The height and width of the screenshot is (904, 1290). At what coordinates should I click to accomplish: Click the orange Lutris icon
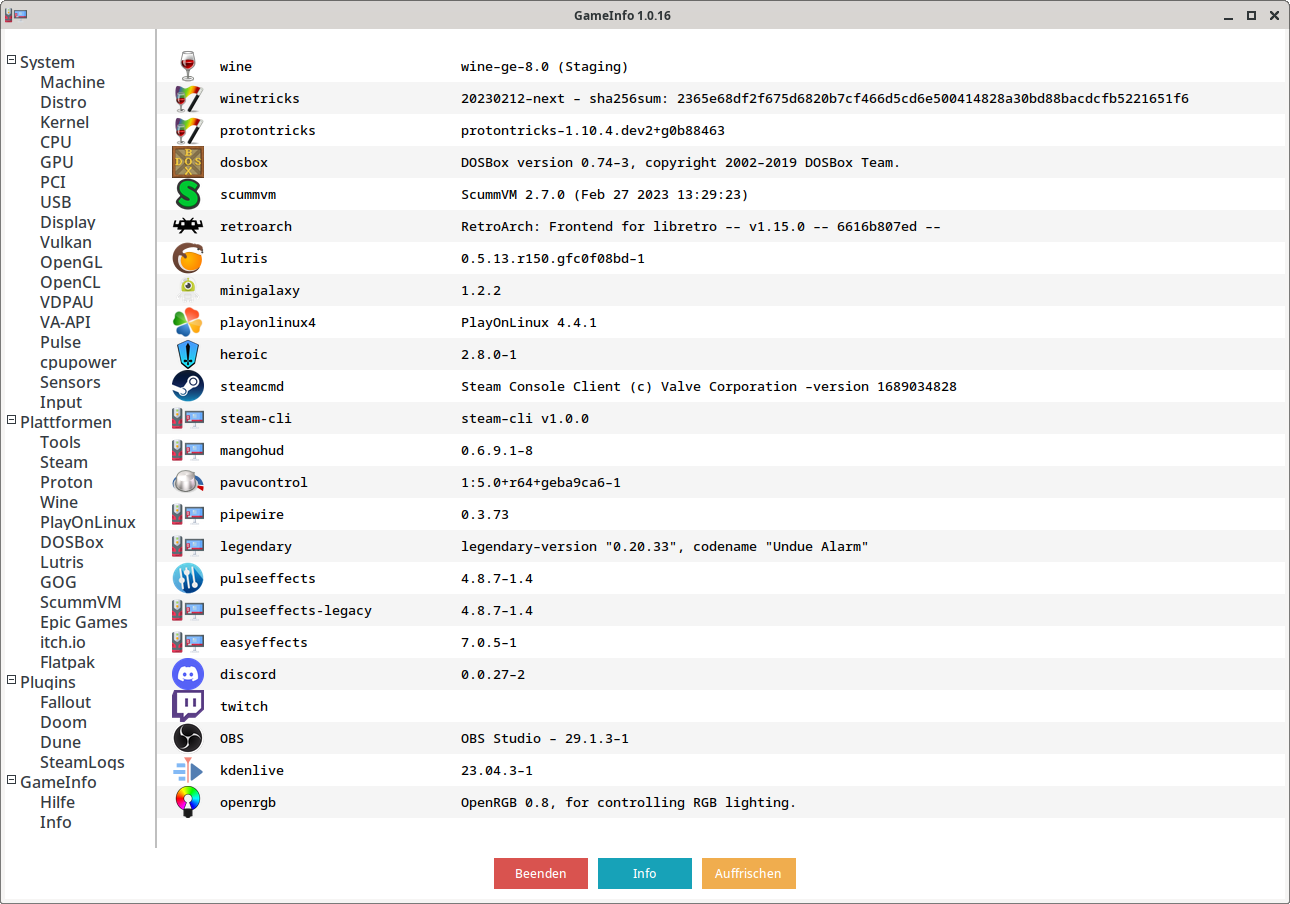[188, 258]
